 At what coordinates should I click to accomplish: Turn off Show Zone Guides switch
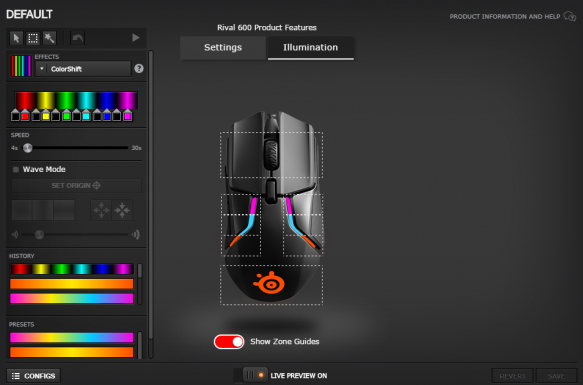[229, 341]
